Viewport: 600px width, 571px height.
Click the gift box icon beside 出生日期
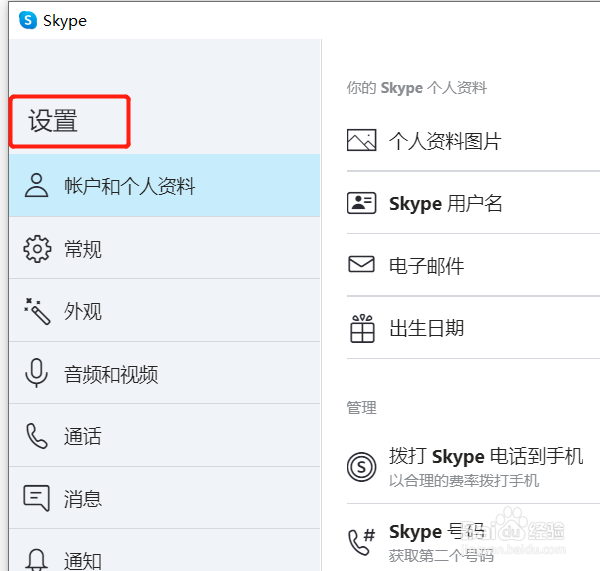point(362,328)
